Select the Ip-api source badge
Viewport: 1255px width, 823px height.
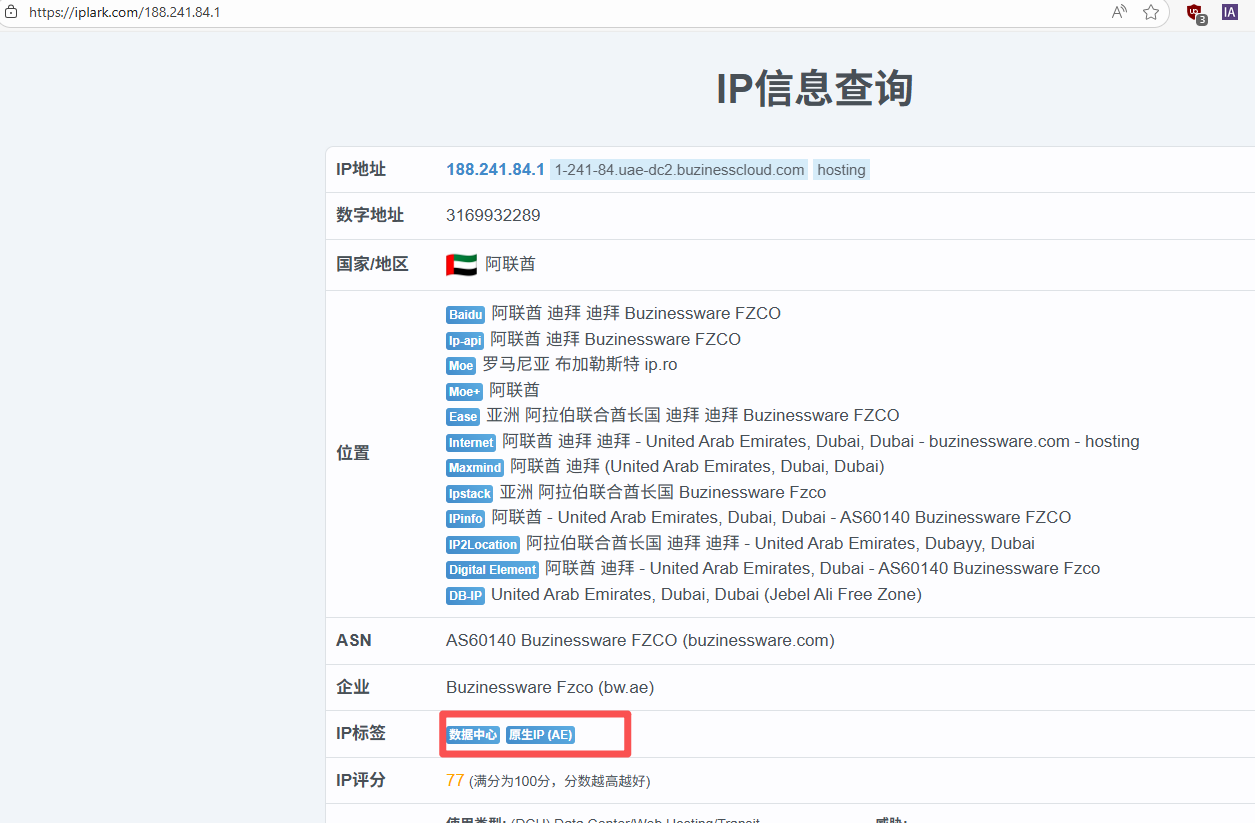pos(465,341)
